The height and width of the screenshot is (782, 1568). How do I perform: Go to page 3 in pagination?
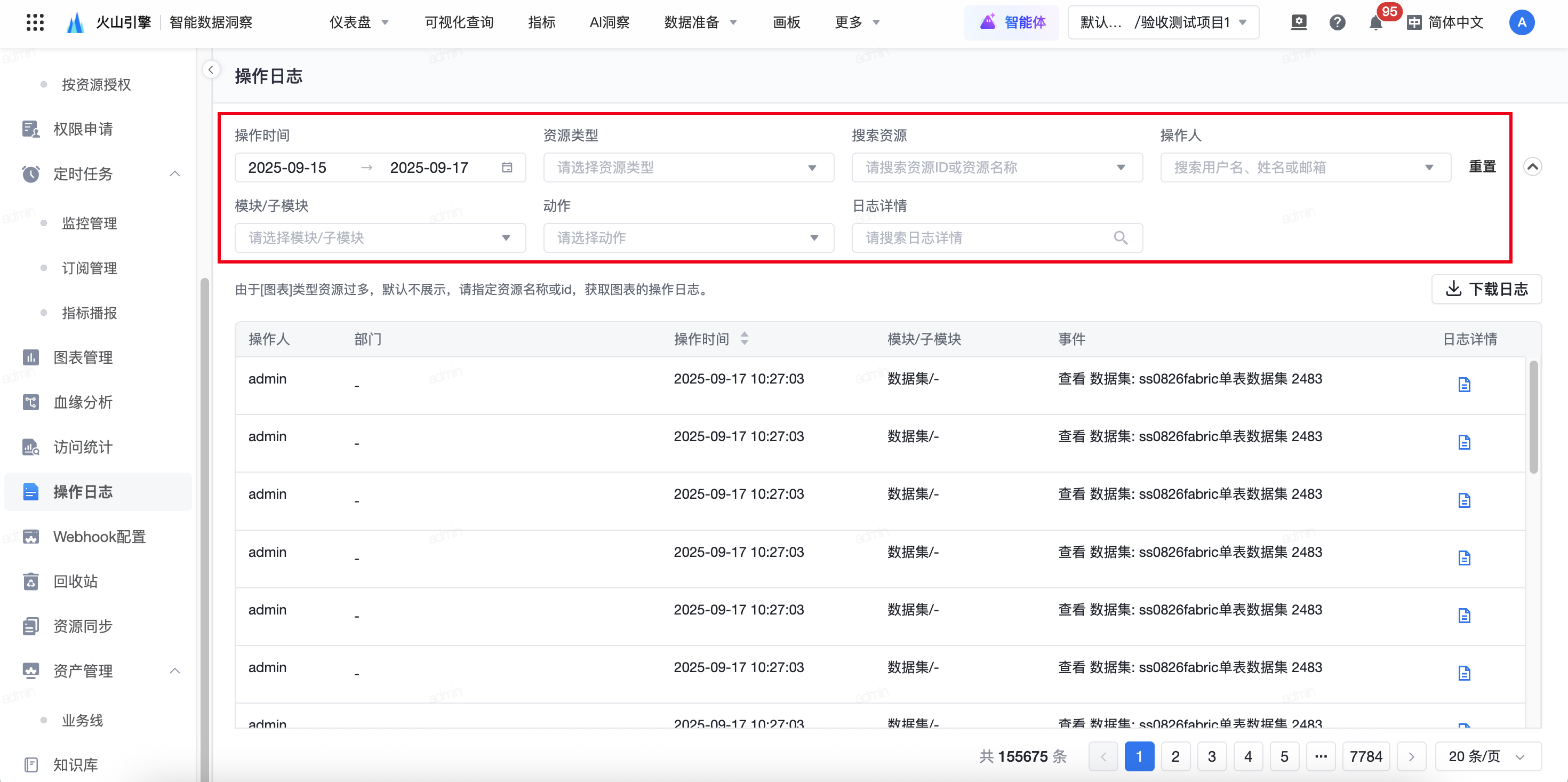(x=1211, y=756)
